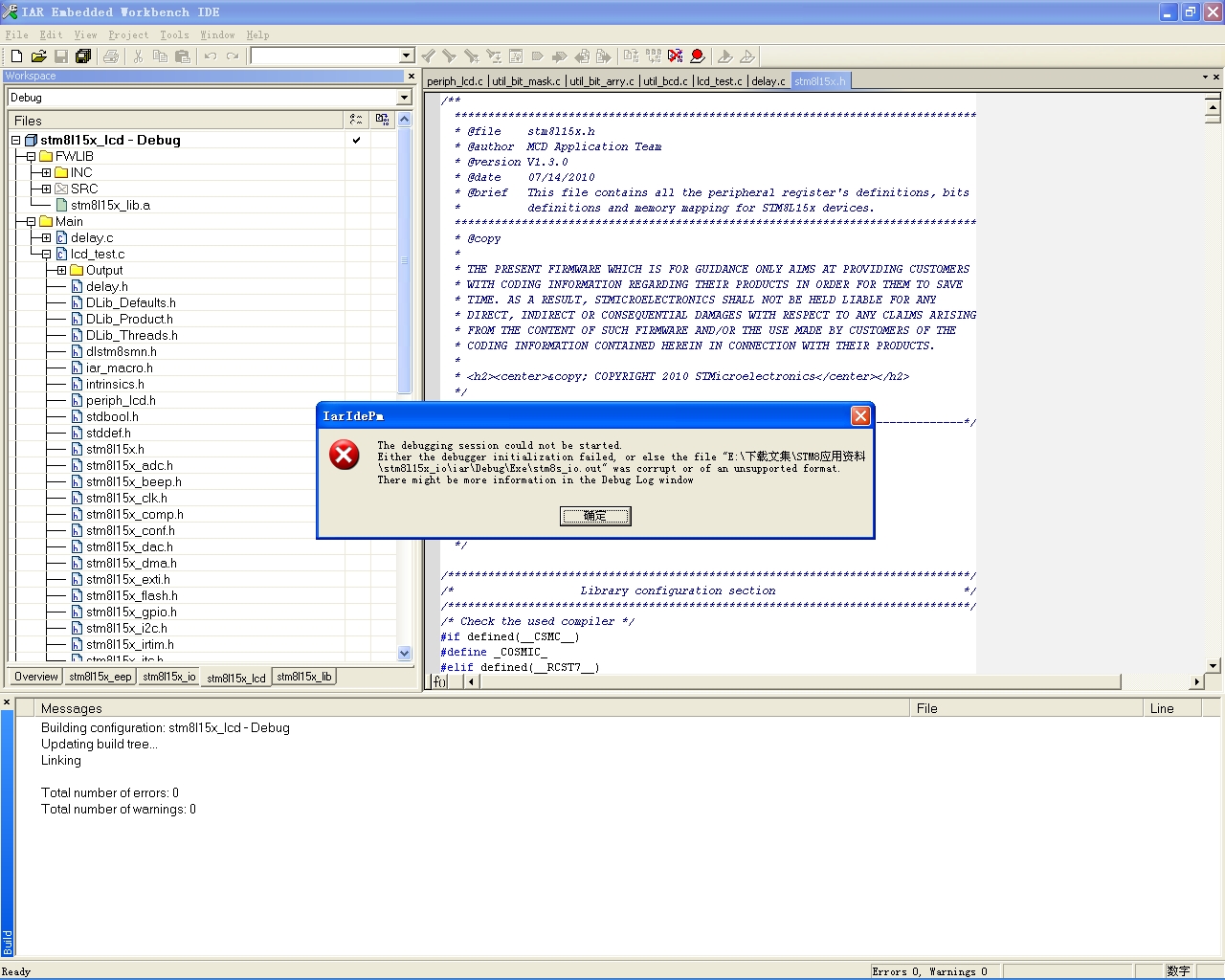Click the Copy toolbar icon

[x=160, y=56]
